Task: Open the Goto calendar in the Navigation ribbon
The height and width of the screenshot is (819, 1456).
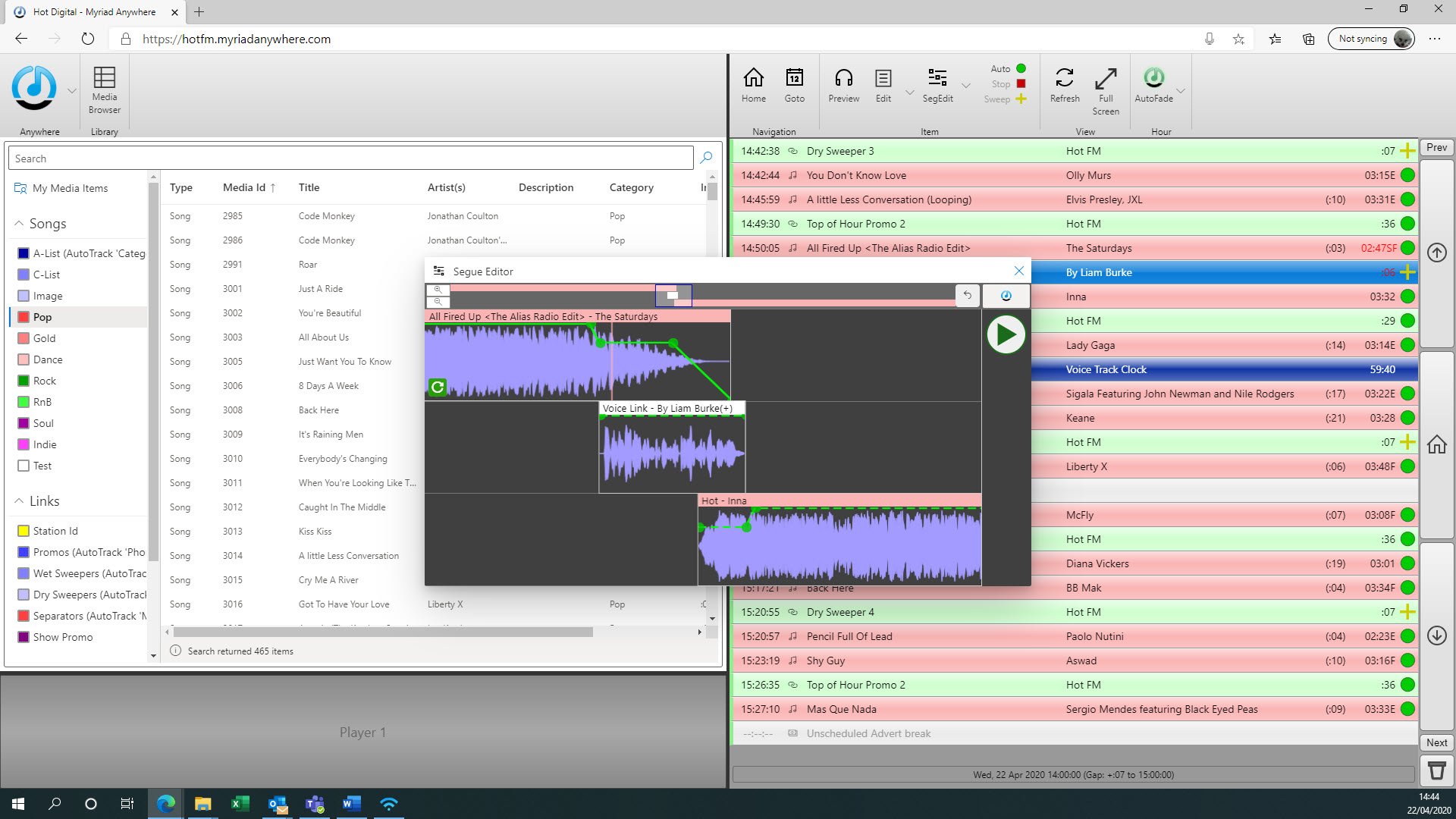Action: 794,86
